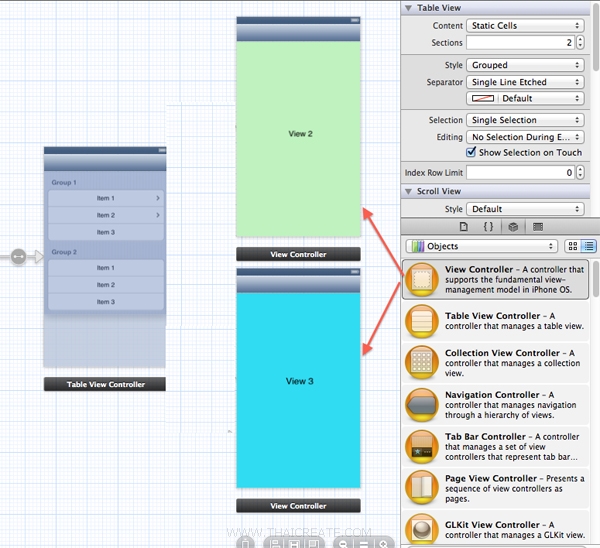Viewport: 600px width, 548px height.
Task: Open Editing dropdown showing No Selection During
Action: 525,137
